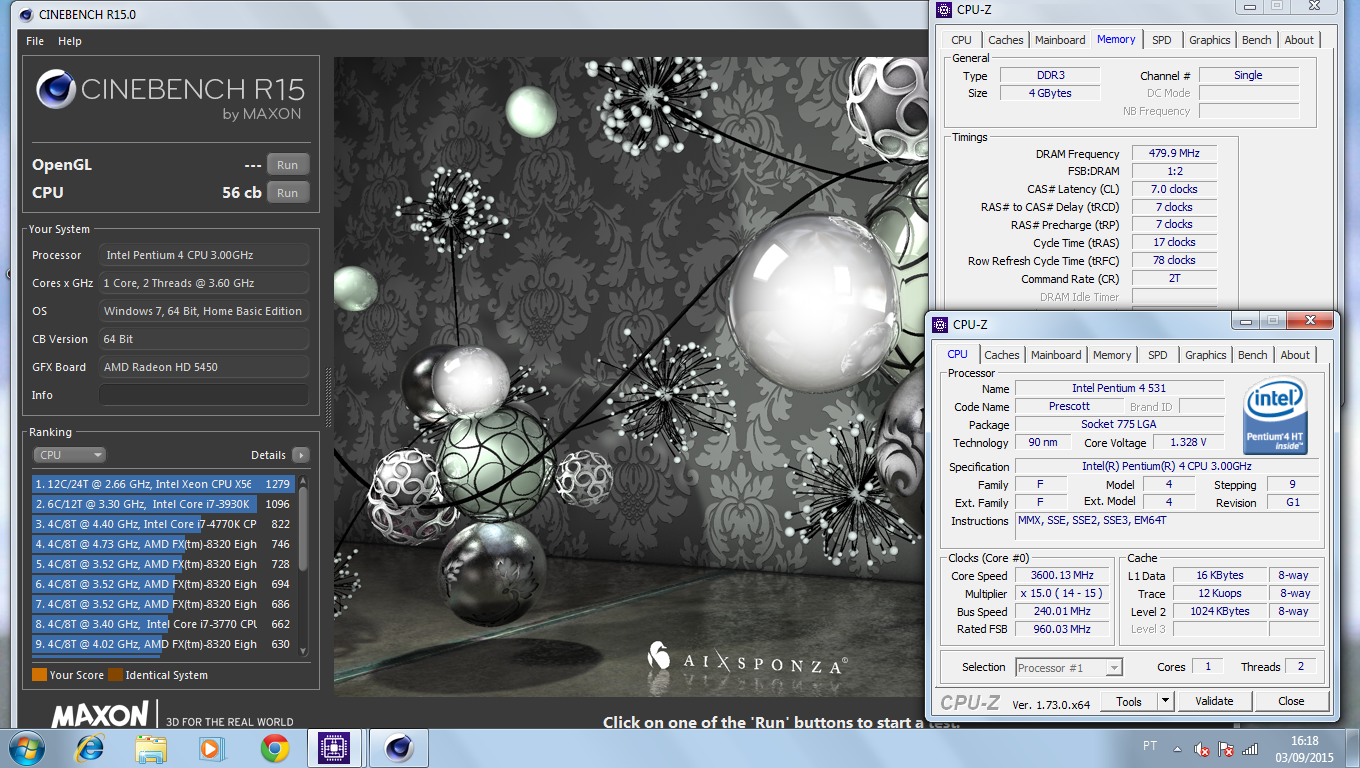This screenshot has height=768, width=1360.
Task: Open the Processor #1 selection dropdown
Action: click(x=1069, y=667)
